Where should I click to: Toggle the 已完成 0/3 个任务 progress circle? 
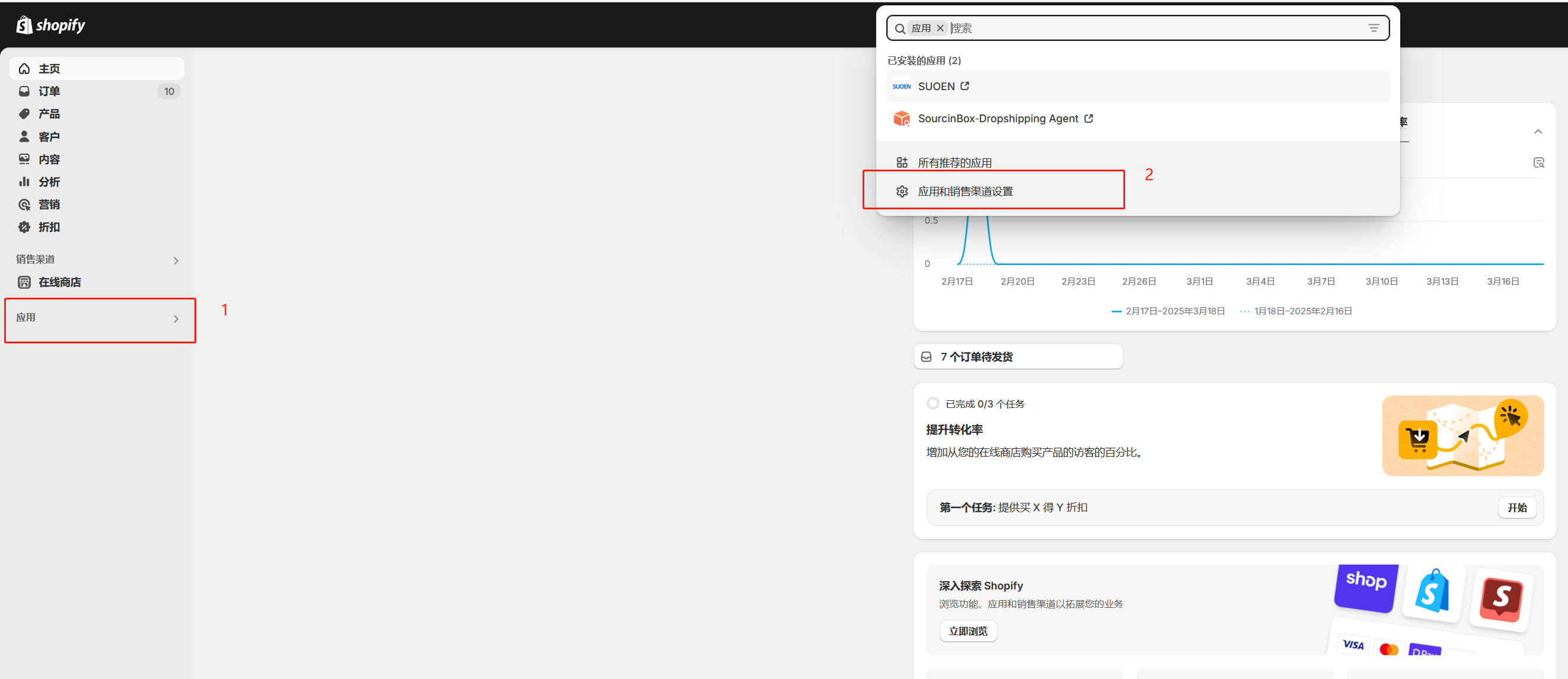tap(933, 404)
